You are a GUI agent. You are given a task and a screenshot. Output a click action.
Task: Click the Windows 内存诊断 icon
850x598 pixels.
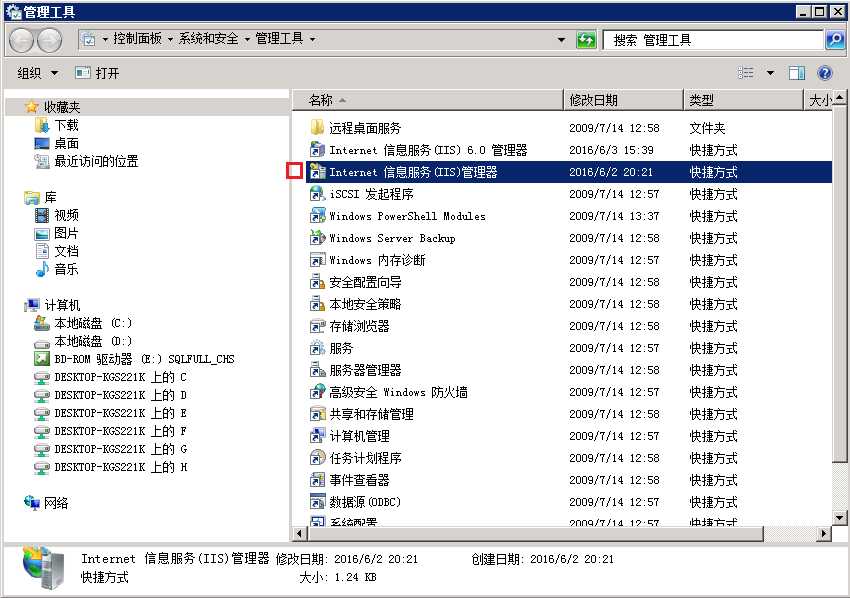317,260
